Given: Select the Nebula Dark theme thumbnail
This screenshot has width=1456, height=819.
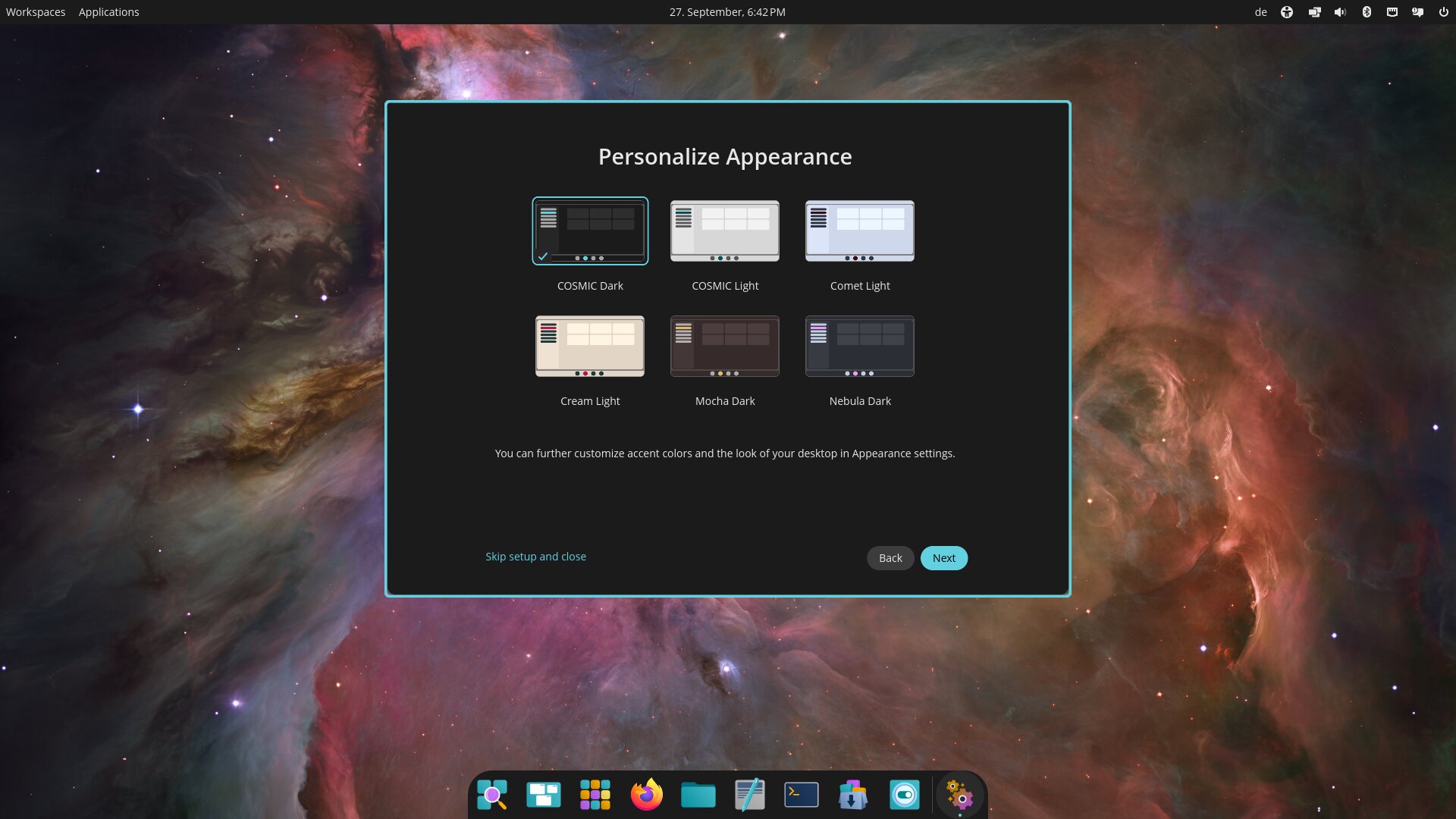Looking at the screenshot, I should point(860,346).
